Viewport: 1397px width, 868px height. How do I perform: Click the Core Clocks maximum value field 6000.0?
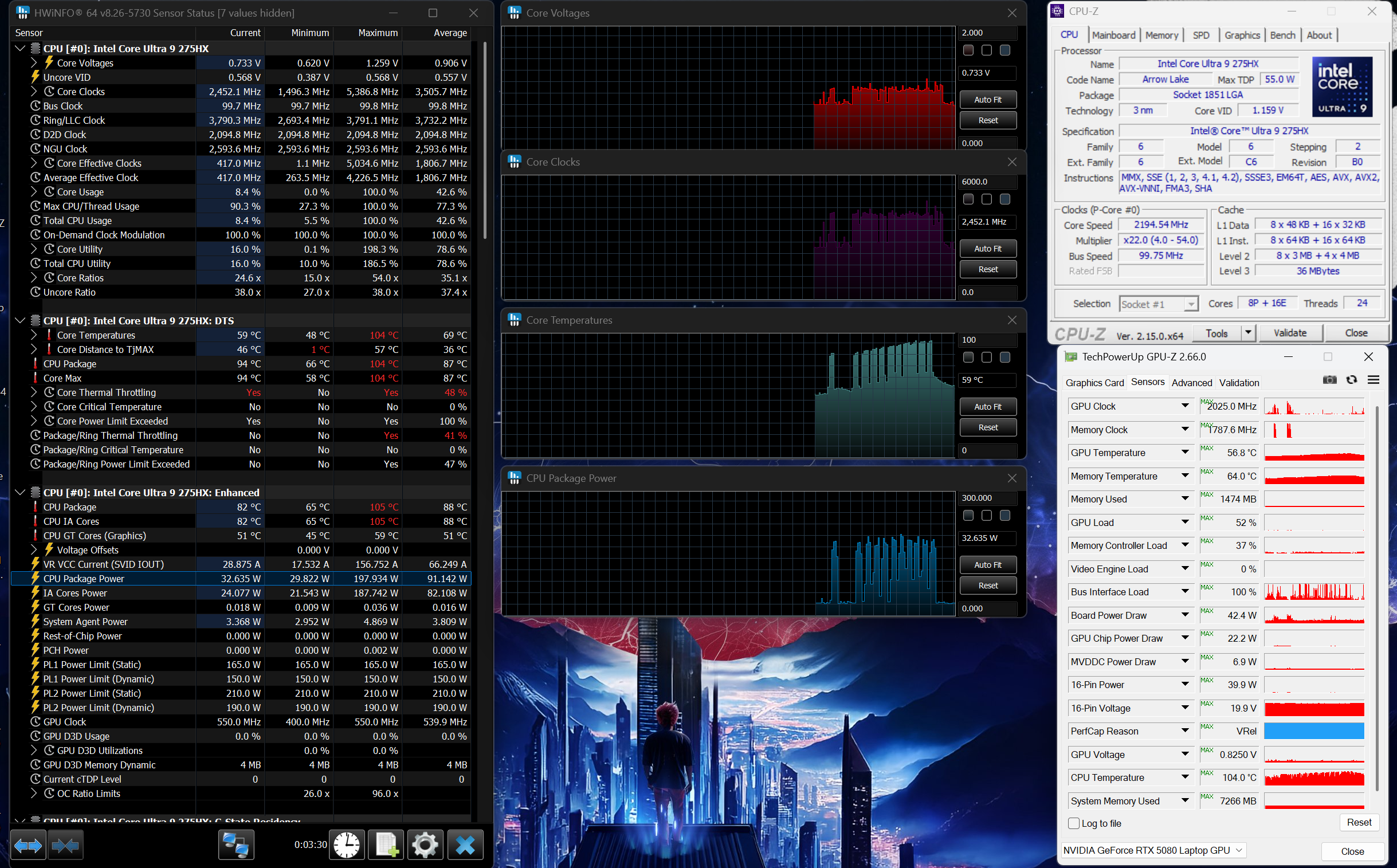[x=988, y=182]
